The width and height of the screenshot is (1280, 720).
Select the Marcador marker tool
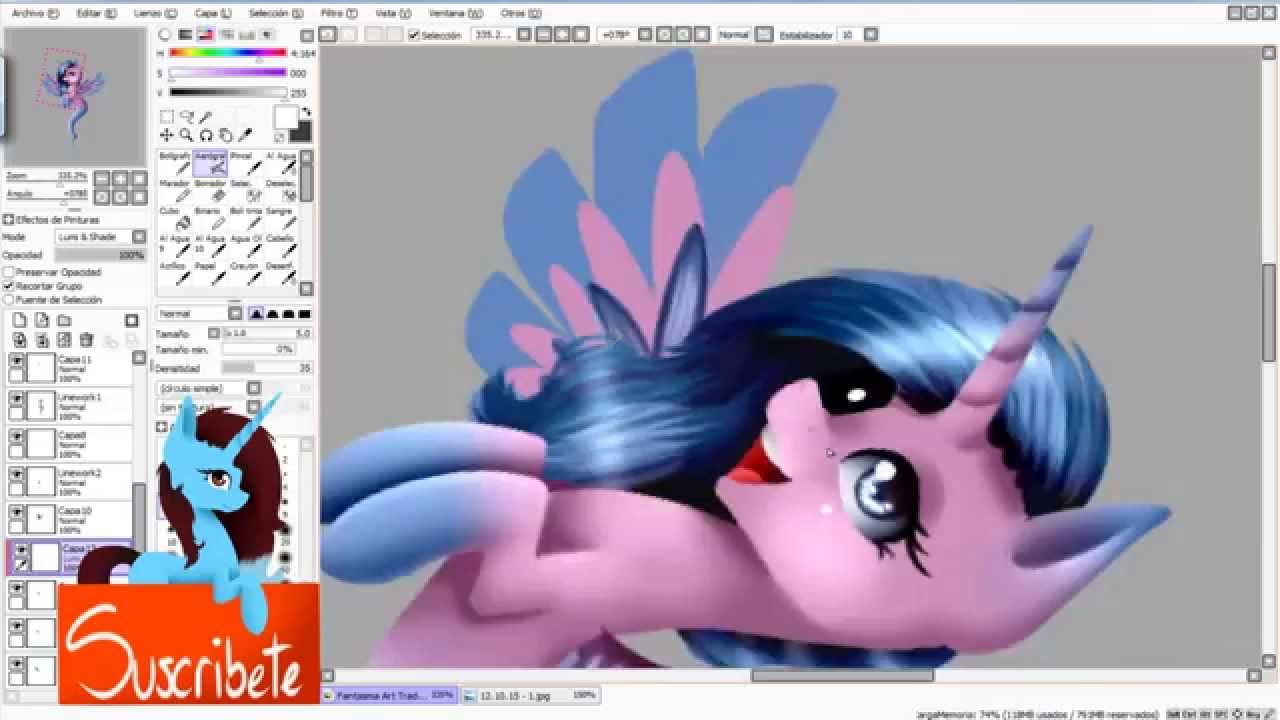174,191
